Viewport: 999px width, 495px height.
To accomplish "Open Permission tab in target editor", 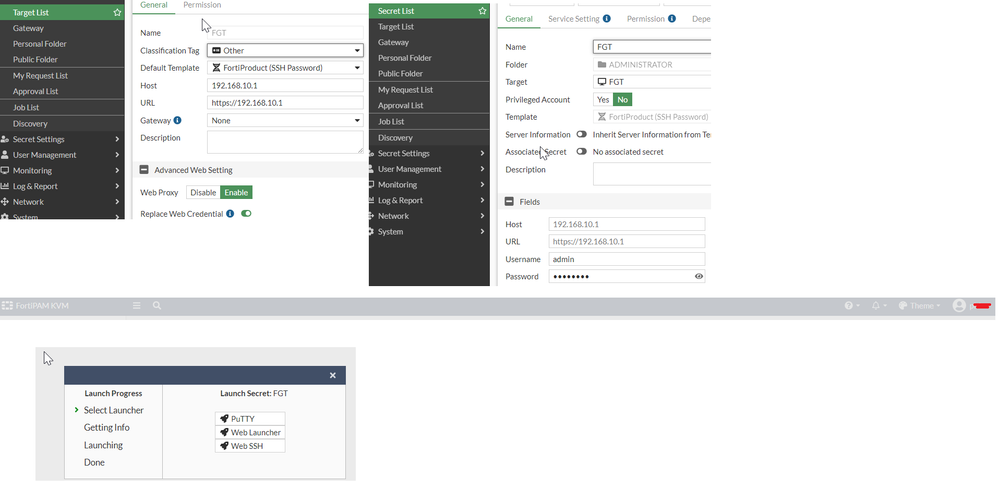I will [202, 5].
